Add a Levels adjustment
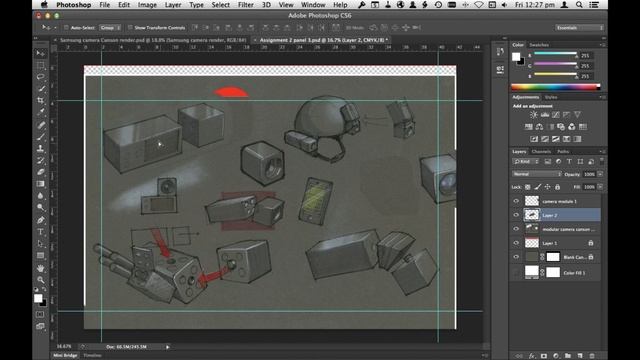Image resolution: width=640 pixels, height=360 pixels. (544, 115)
